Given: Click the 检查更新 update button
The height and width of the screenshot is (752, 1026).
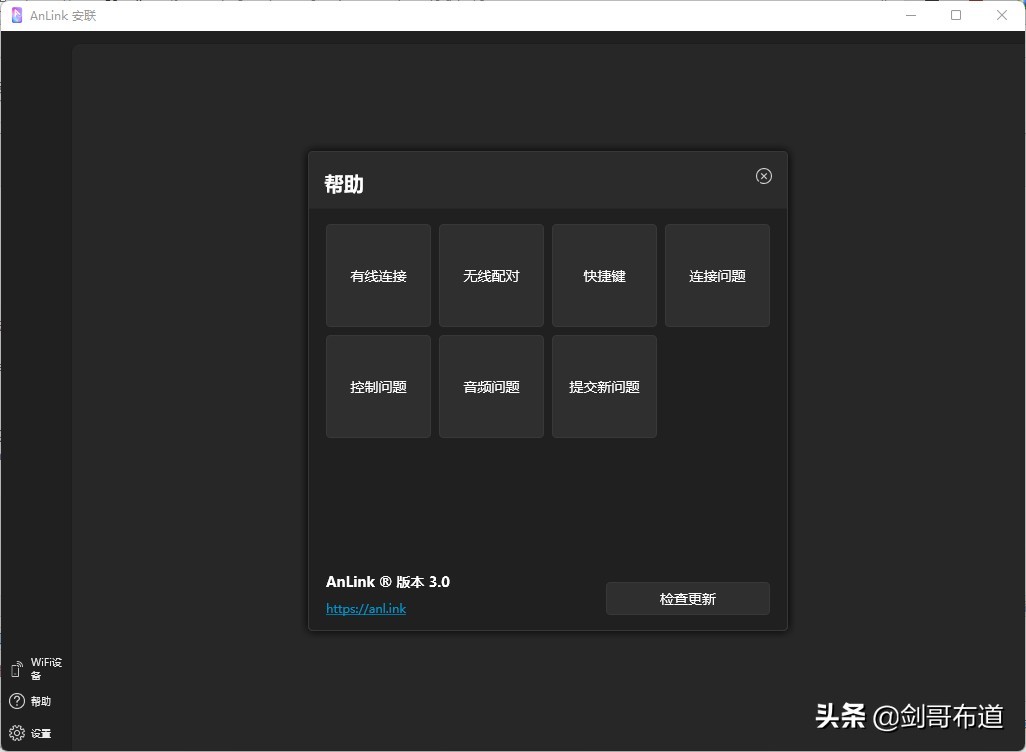Looking at the screenshot, I should [x=687, y=598].
